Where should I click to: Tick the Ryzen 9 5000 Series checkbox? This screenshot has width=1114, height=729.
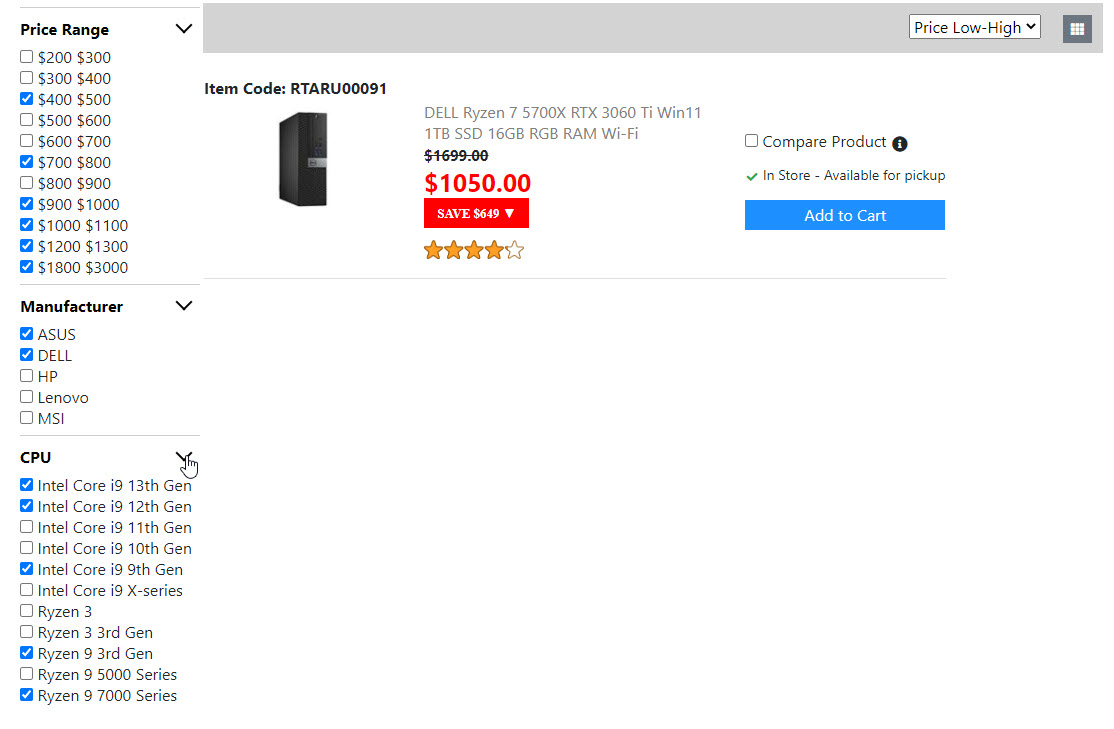27,674
